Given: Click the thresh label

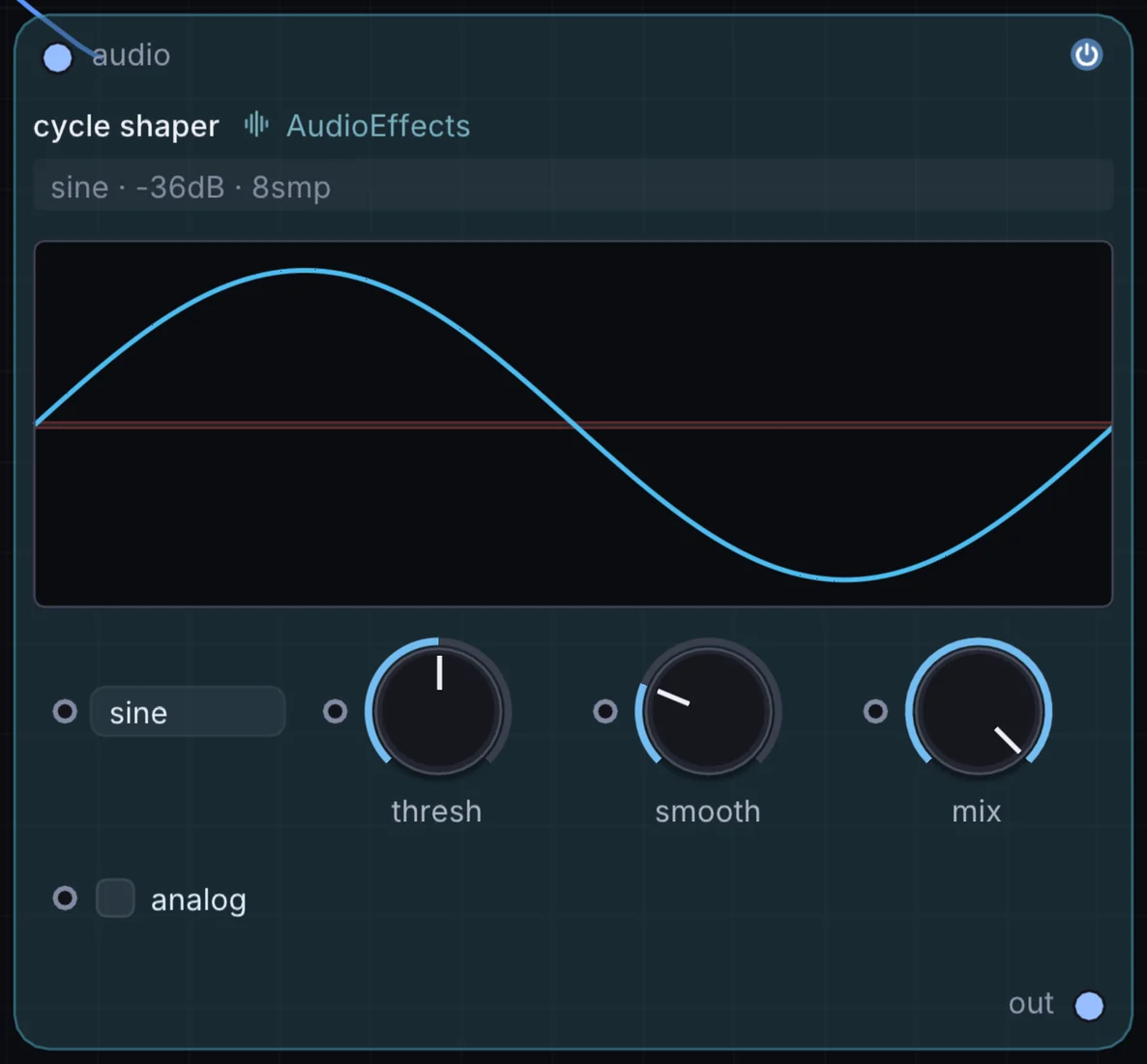Looking at the screenshot, I should click(437, 812).
